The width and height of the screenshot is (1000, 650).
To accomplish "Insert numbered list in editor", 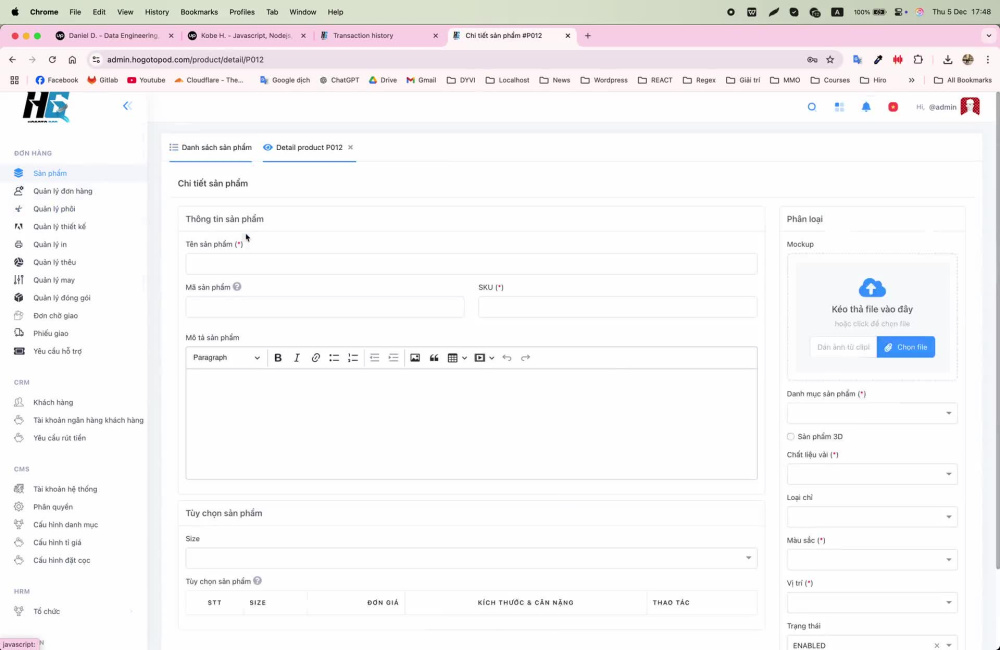I will point(353,358).
